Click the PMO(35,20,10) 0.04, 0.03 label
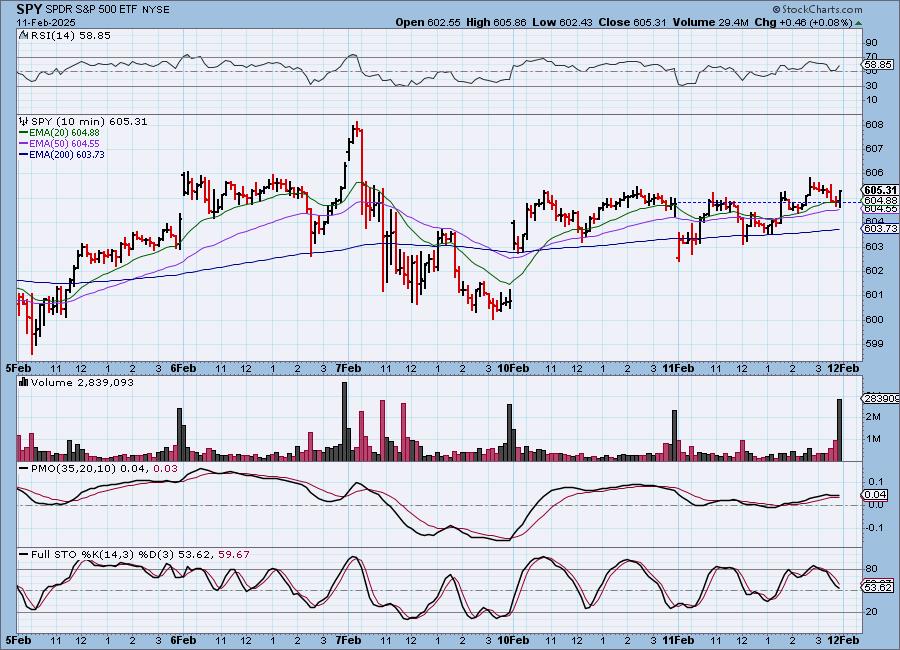 point(104,469)
